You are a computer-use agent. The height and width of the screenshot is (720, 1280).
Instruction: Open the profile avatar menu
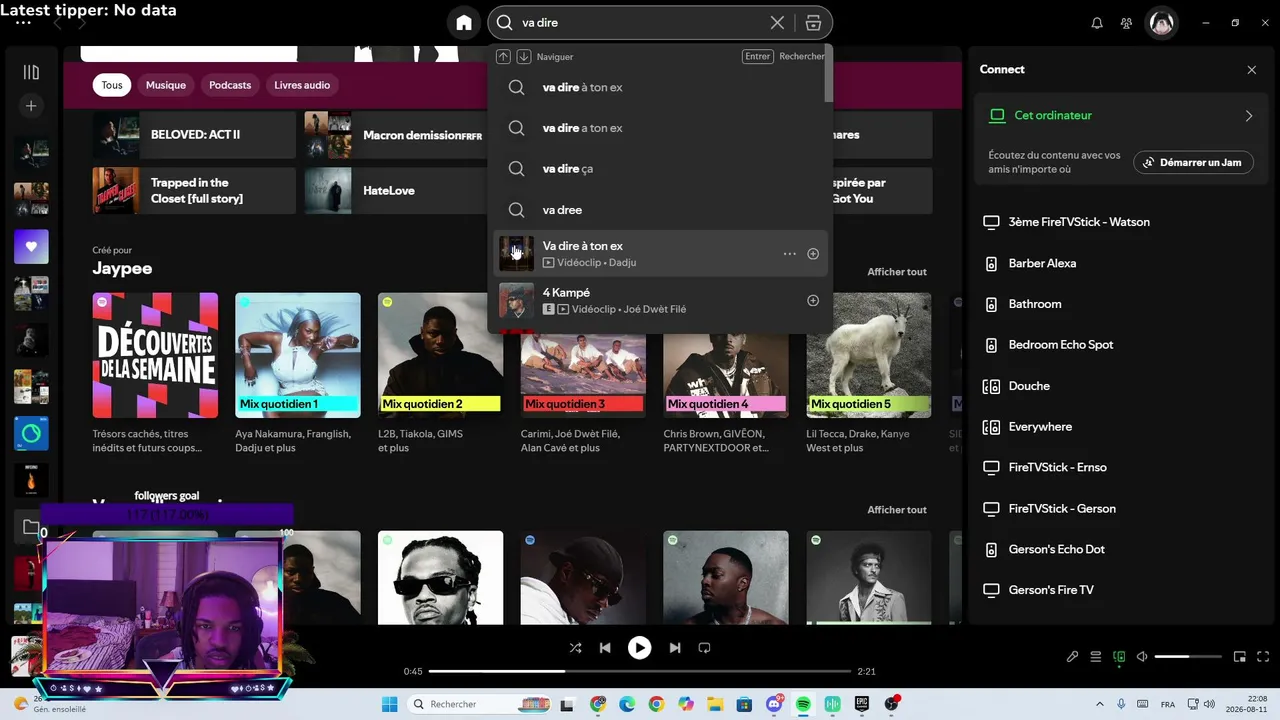click(1162, 23)
